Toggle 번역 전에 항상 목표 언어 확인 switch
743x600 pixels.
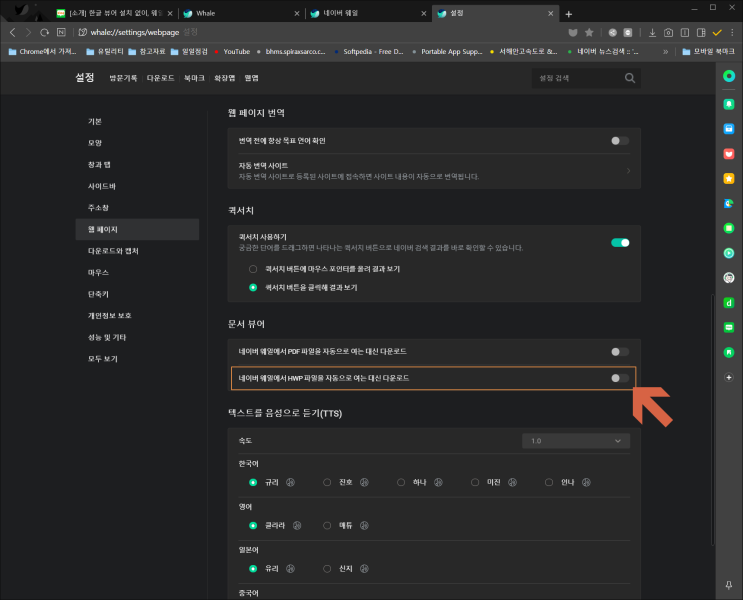click(620, 141)
